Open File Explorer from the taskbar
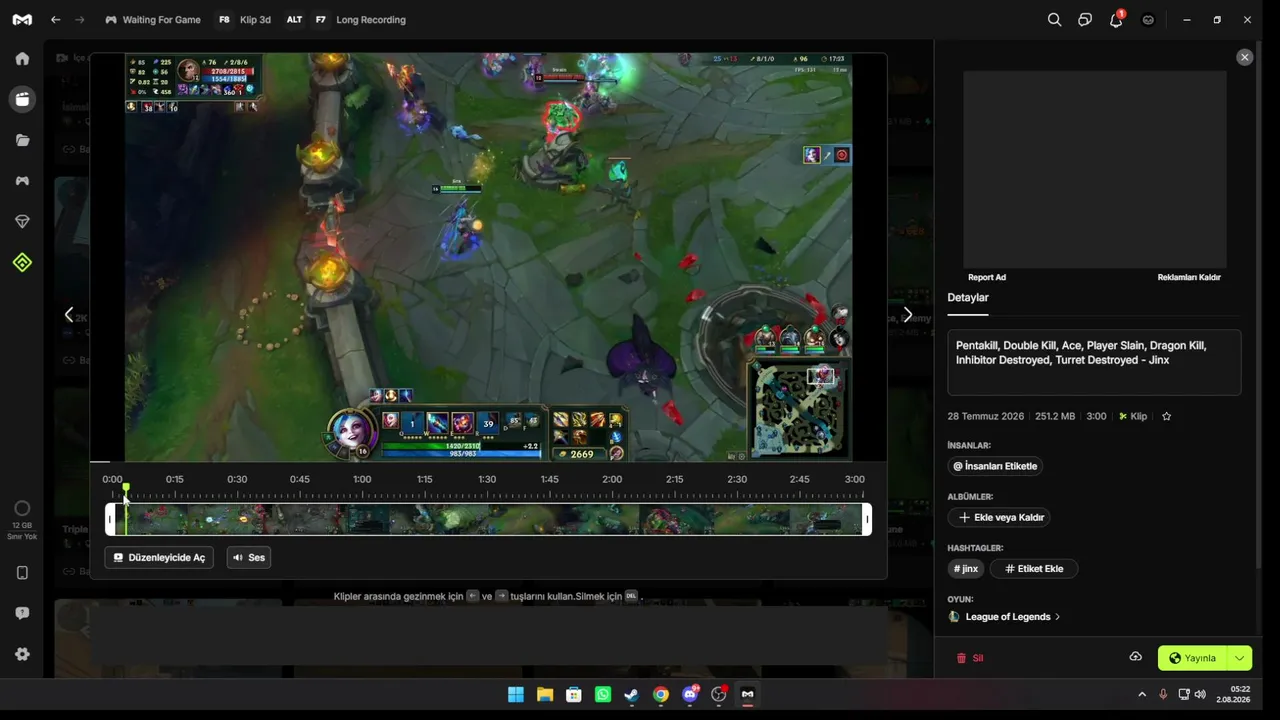Screen dimensions: 1280x720 coord(545,695)
